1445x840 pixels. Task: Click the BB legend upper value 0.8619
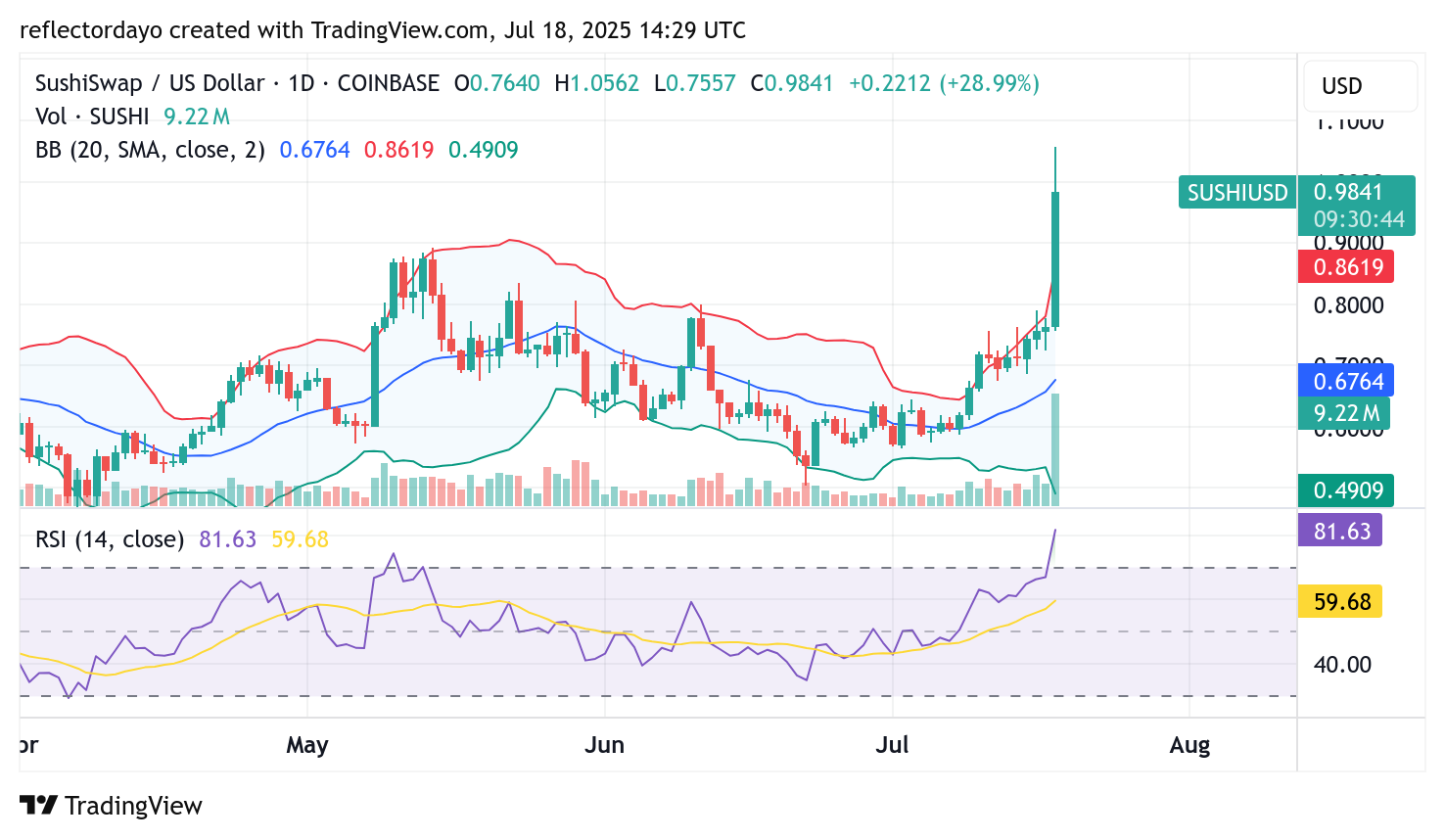click(398, 150)
